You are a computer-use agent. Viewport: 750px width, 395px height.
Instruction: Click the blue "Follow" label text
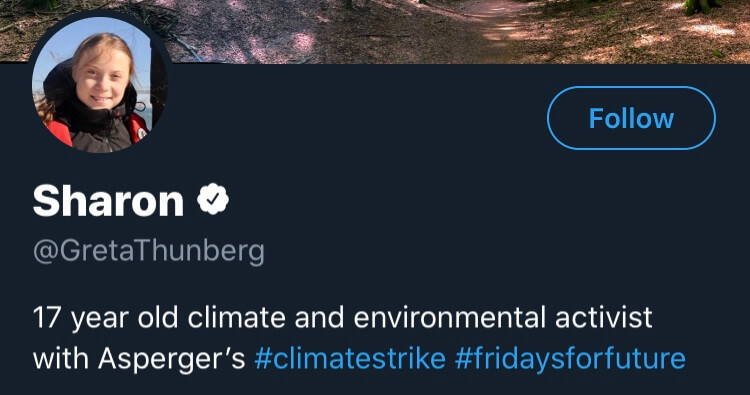pyautogui.click(x=631, y=118)
